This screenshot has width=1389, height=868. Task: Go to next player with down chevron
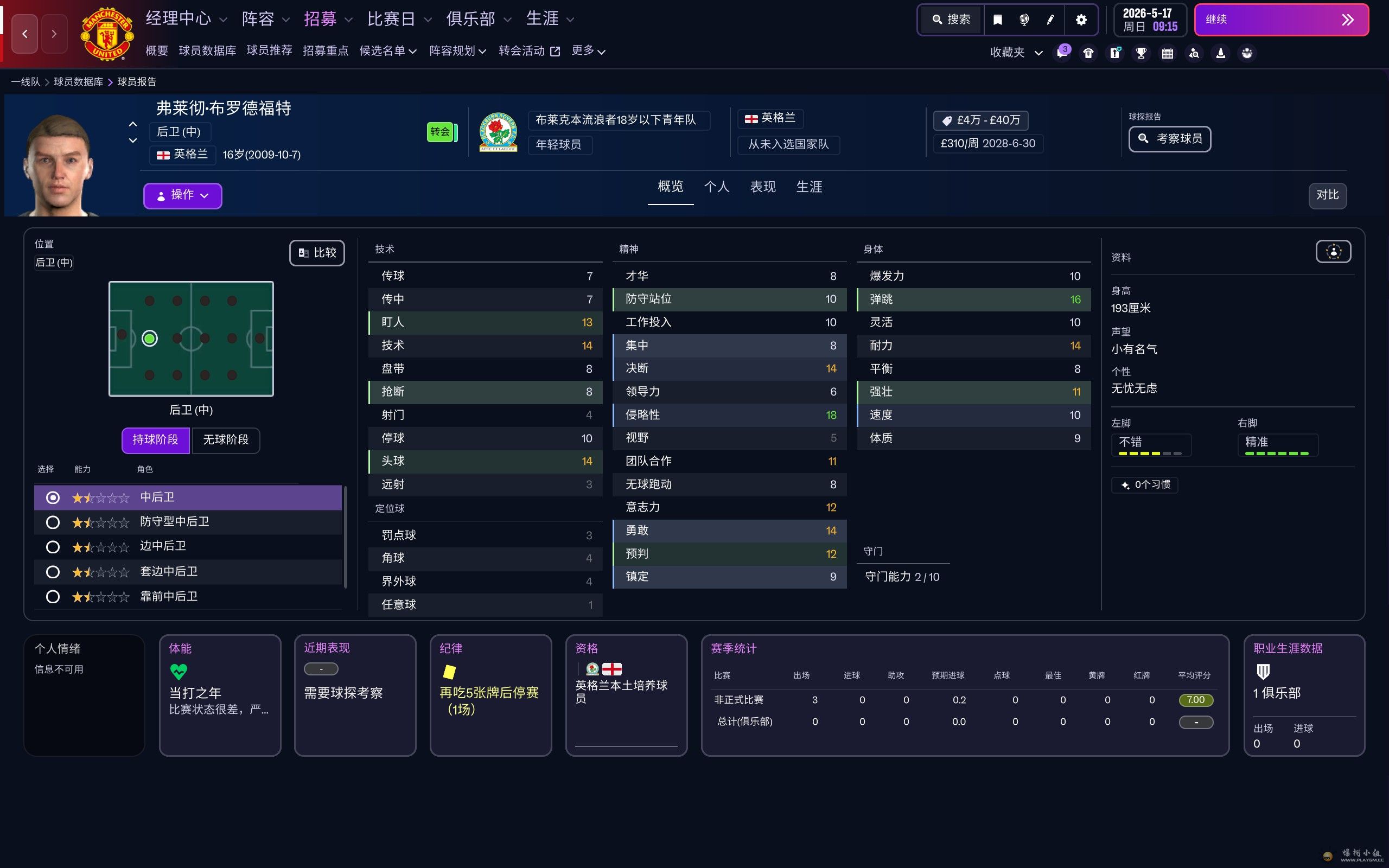coord(132,140)
